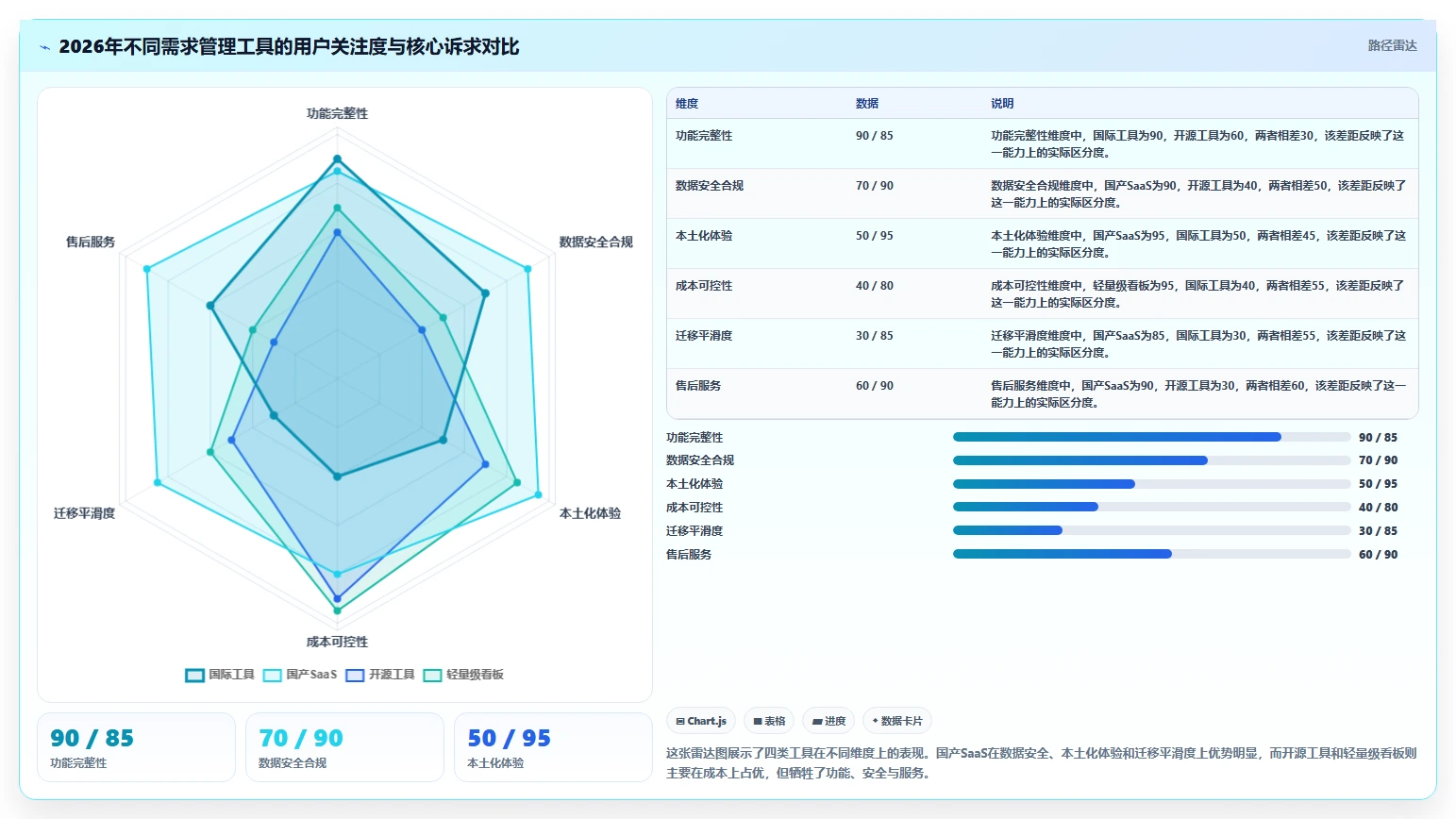1456x819 pixels.
Task: Click the 成本可控性 table row label
Action: pyautogui.click(x=704, y=286)
